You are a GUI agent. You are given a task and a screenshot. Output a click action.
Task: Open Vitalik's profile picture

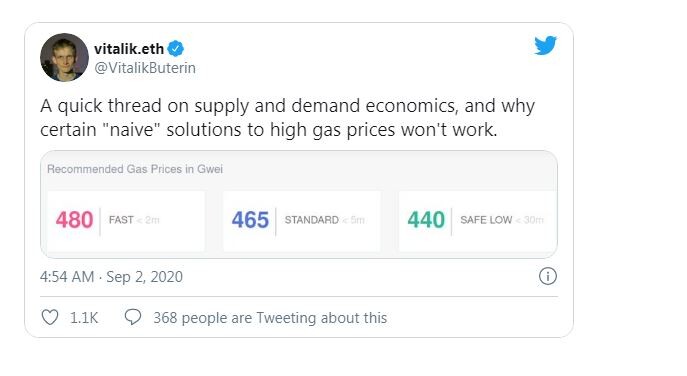(64, 57)
